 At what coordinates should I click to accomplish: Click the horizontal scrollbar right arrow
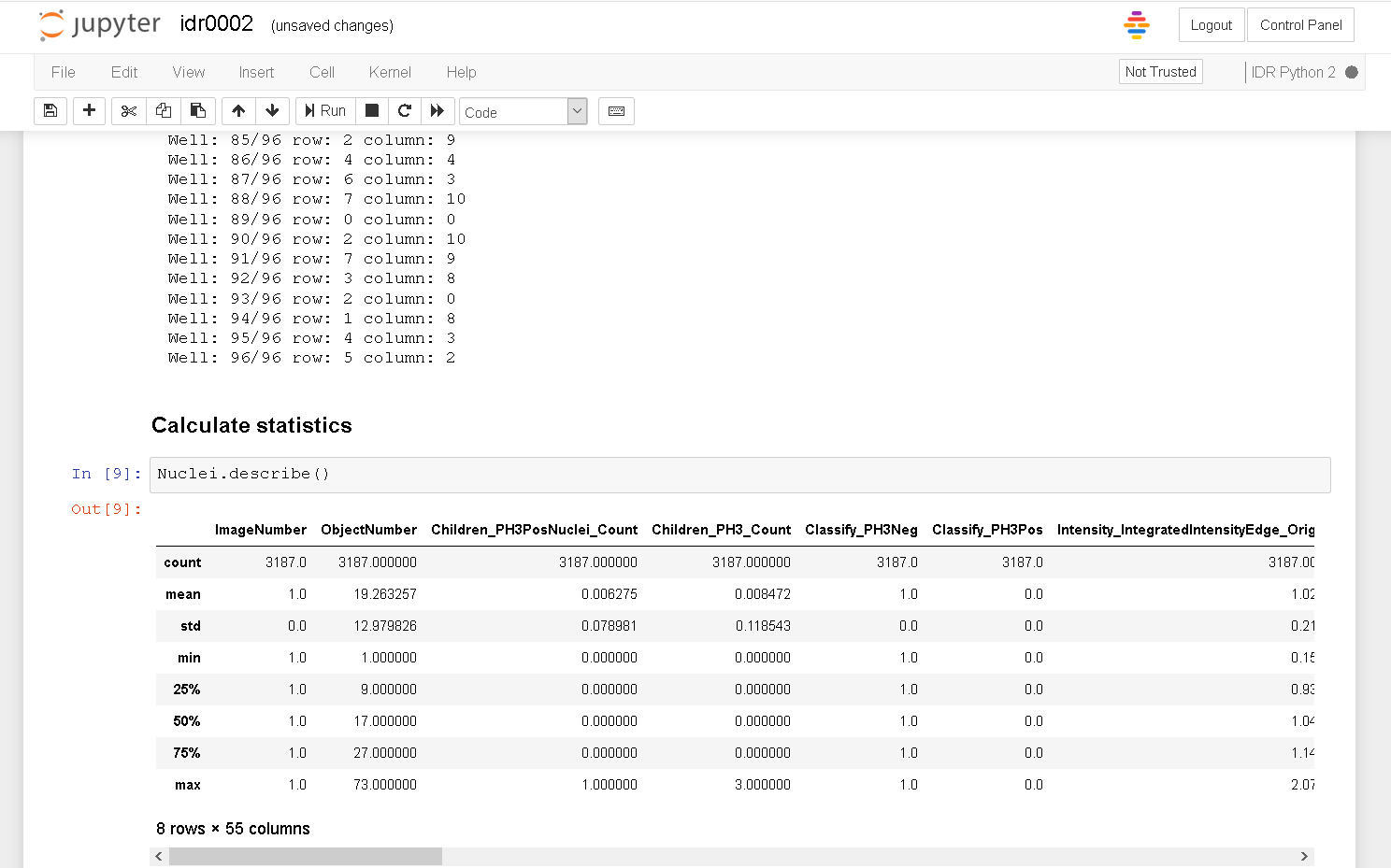click(x=1304, y=856)
